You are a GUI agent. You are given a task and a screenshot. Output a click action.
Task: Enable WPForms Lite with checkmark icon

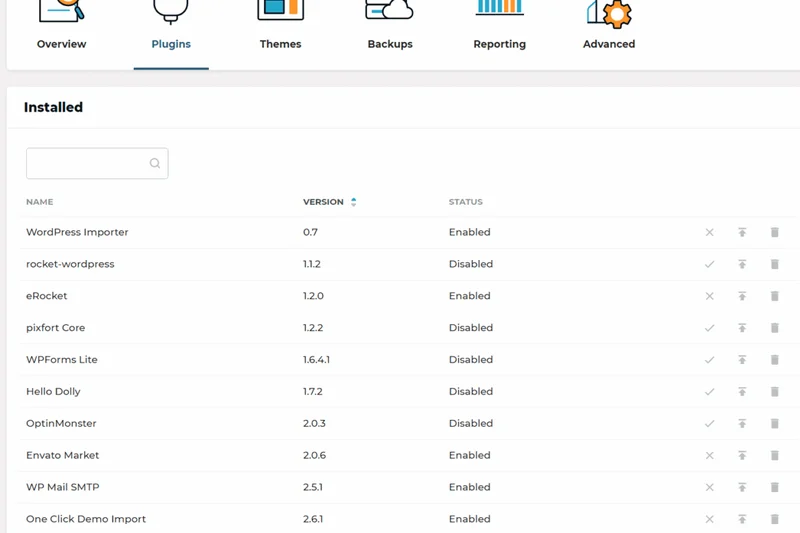709,360
